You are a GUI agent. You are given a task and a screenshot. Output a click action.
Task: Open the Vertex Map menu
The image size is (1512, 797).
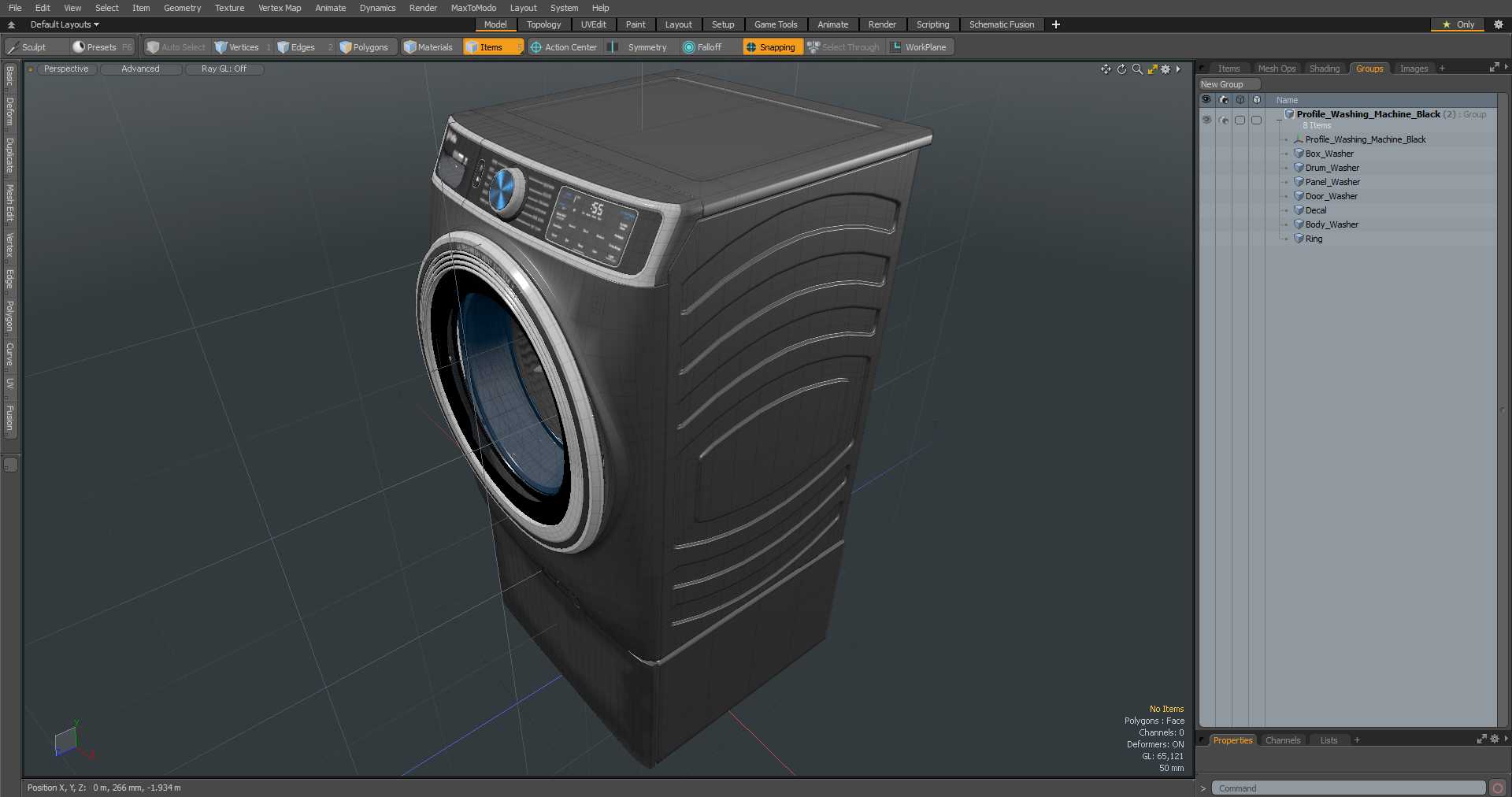(x=280, y=8)
